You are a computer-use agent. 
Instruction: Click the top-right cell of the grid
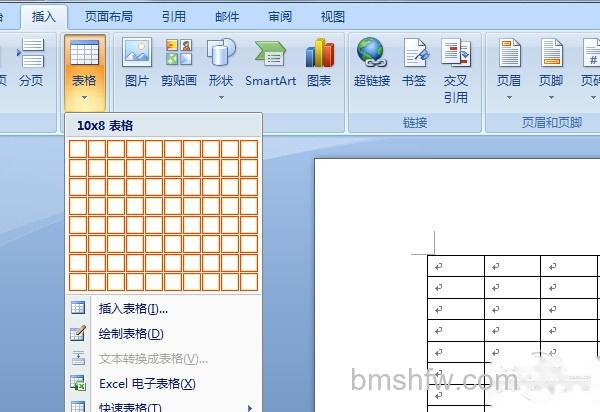pyautogui.click(x=249, y=149)
